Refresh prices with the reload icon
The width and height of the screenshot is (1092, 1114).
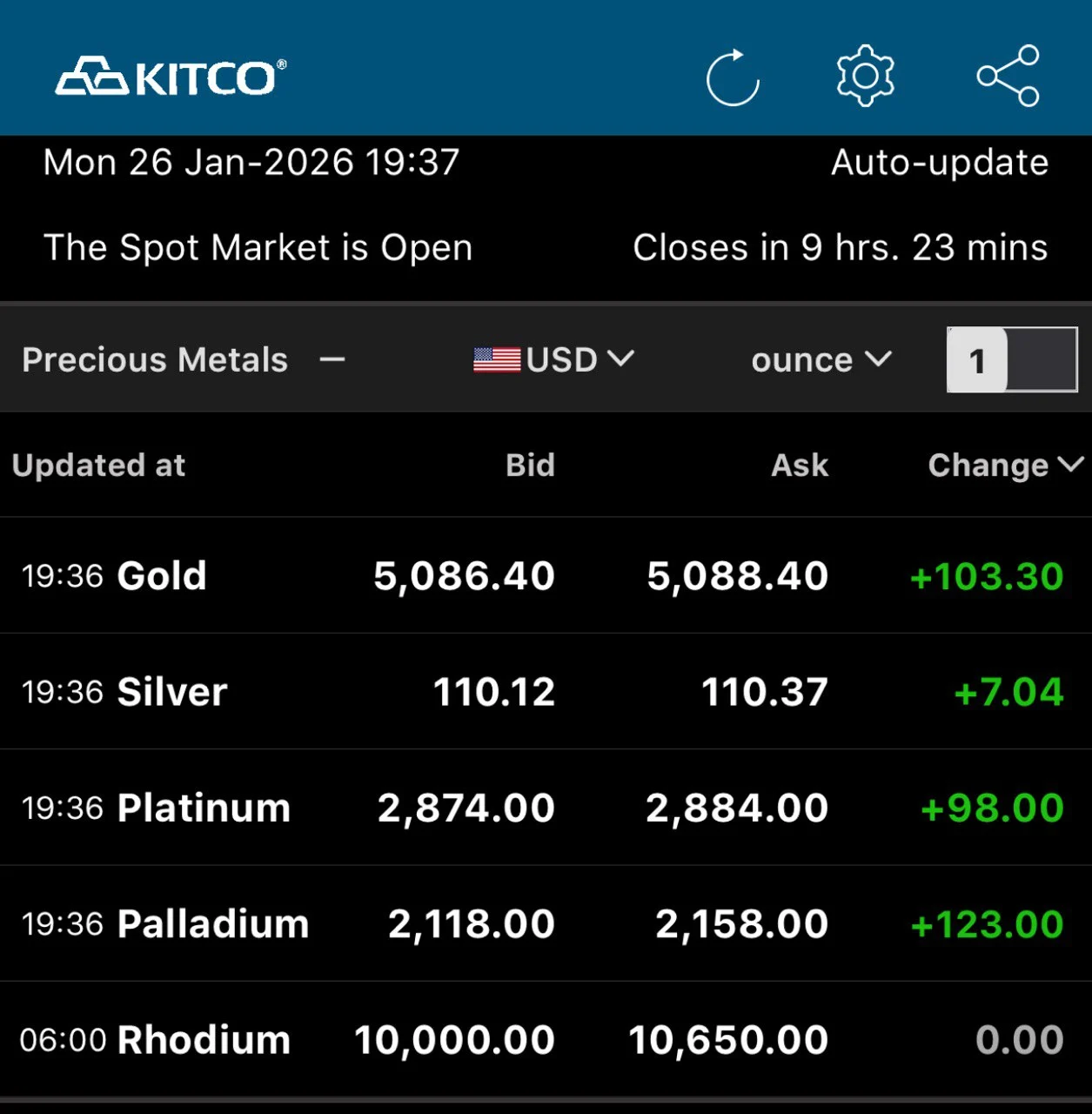point(733,77)
